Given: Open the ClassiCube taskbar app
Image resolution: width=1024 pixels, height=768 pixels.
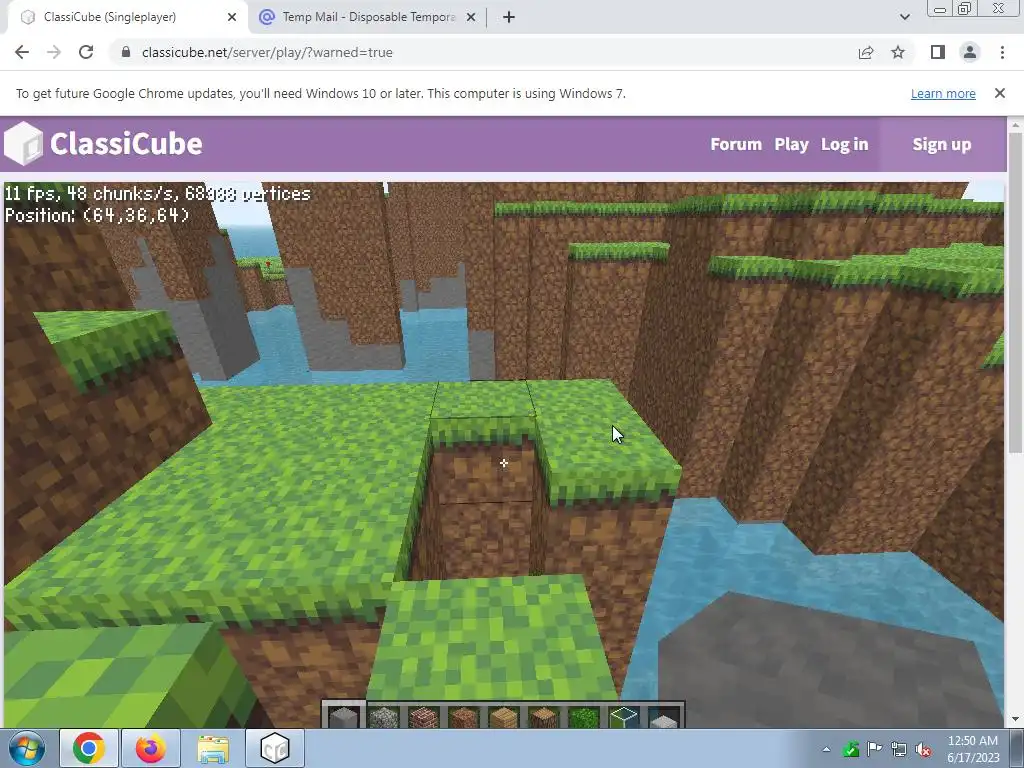Looking at the screenshot, I should [x=275, y=748].
